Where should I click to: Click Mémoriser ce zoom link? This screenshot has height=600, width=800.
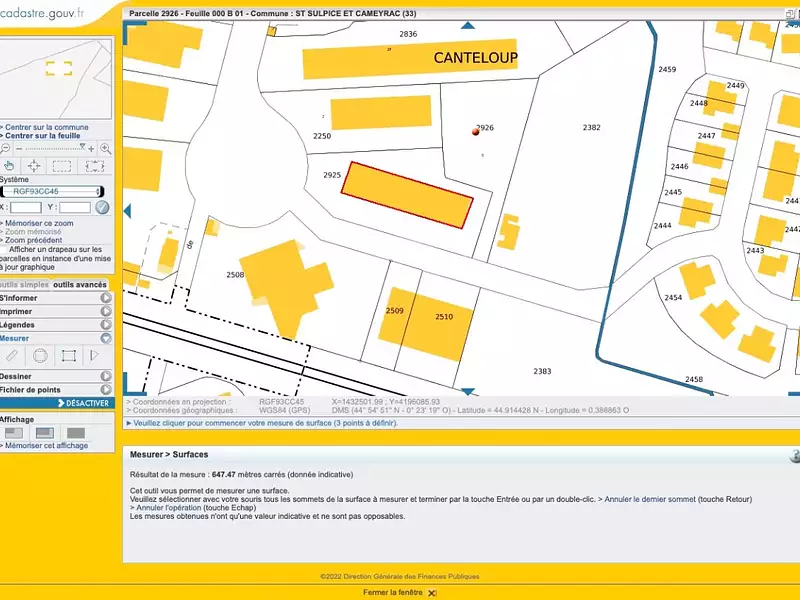point(39,223)
